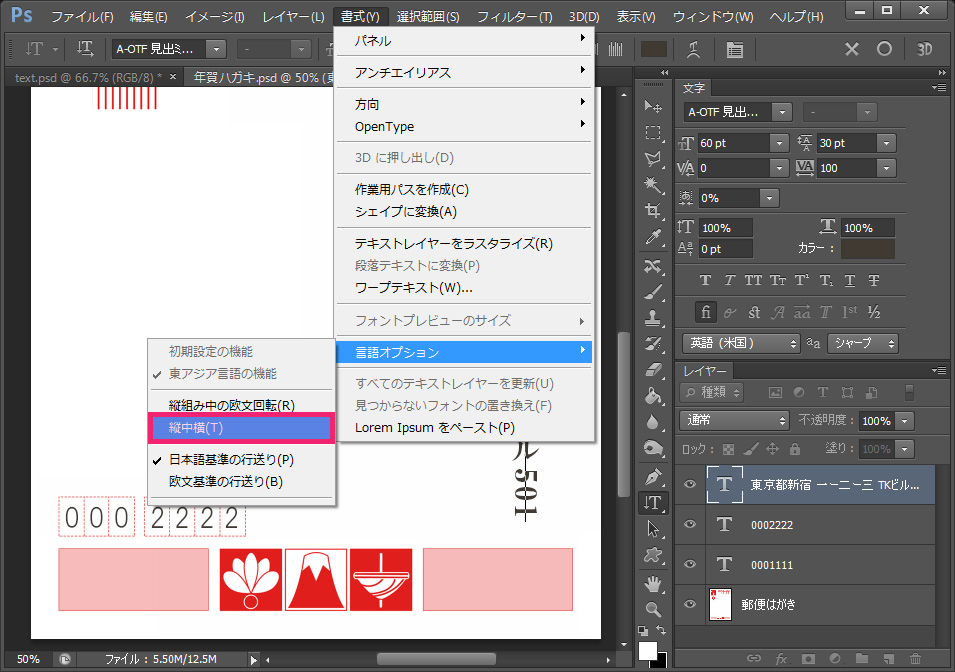Select the Pen tool in toolbar

point(653,475)
